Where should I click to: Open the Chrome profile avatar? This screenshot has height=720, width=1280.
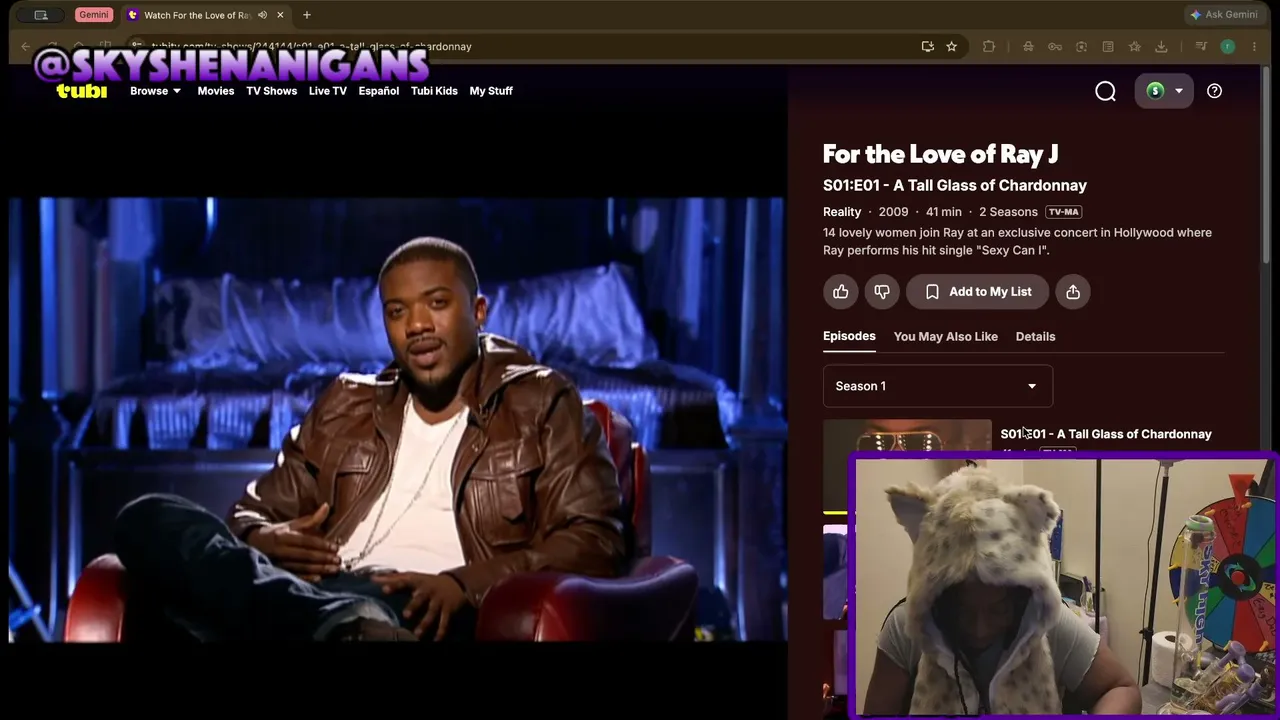(x=1228, y=46)
